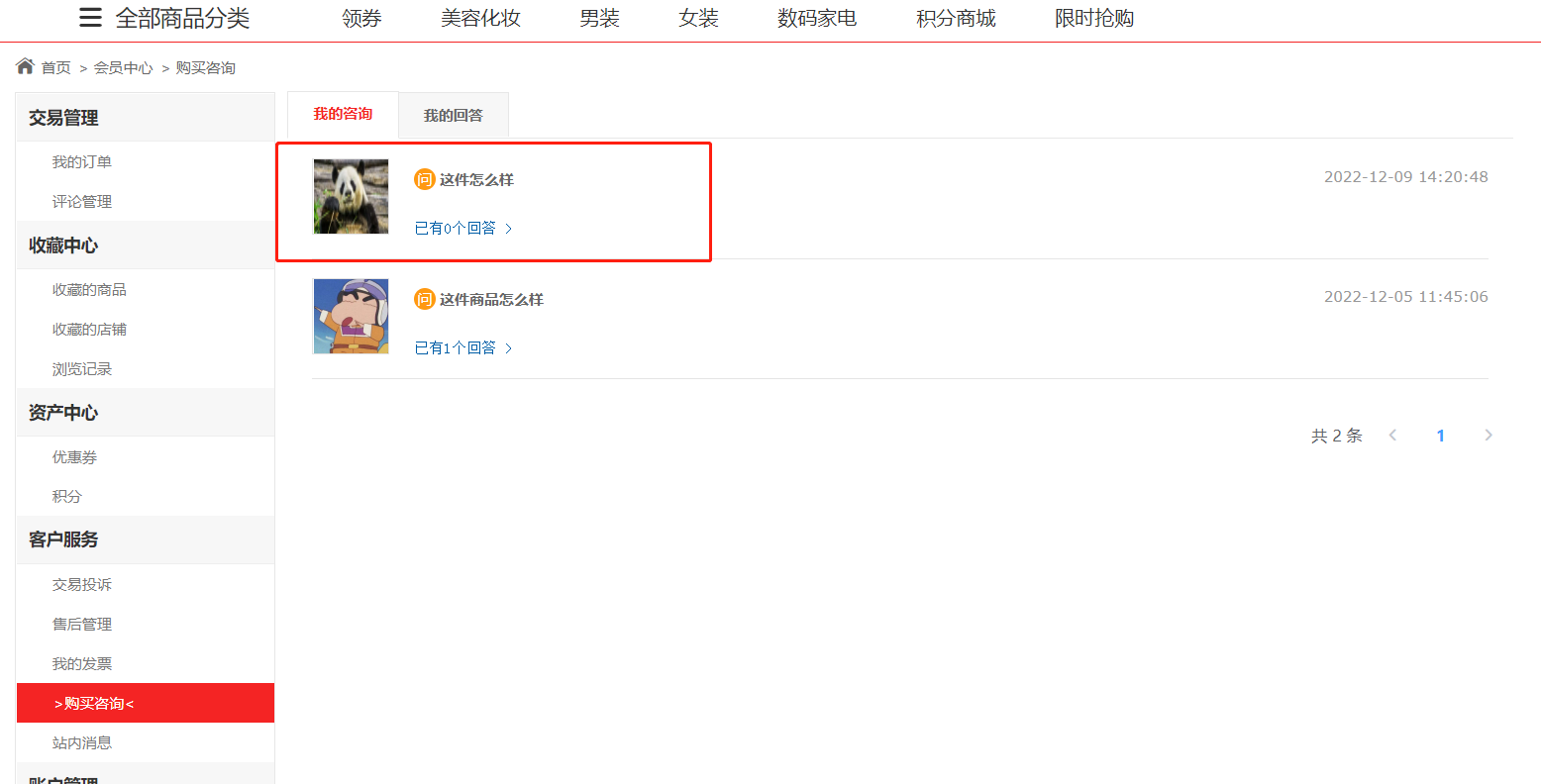
Task: Expand 已有1个回答 answers chevron
Action: point(509,348)
